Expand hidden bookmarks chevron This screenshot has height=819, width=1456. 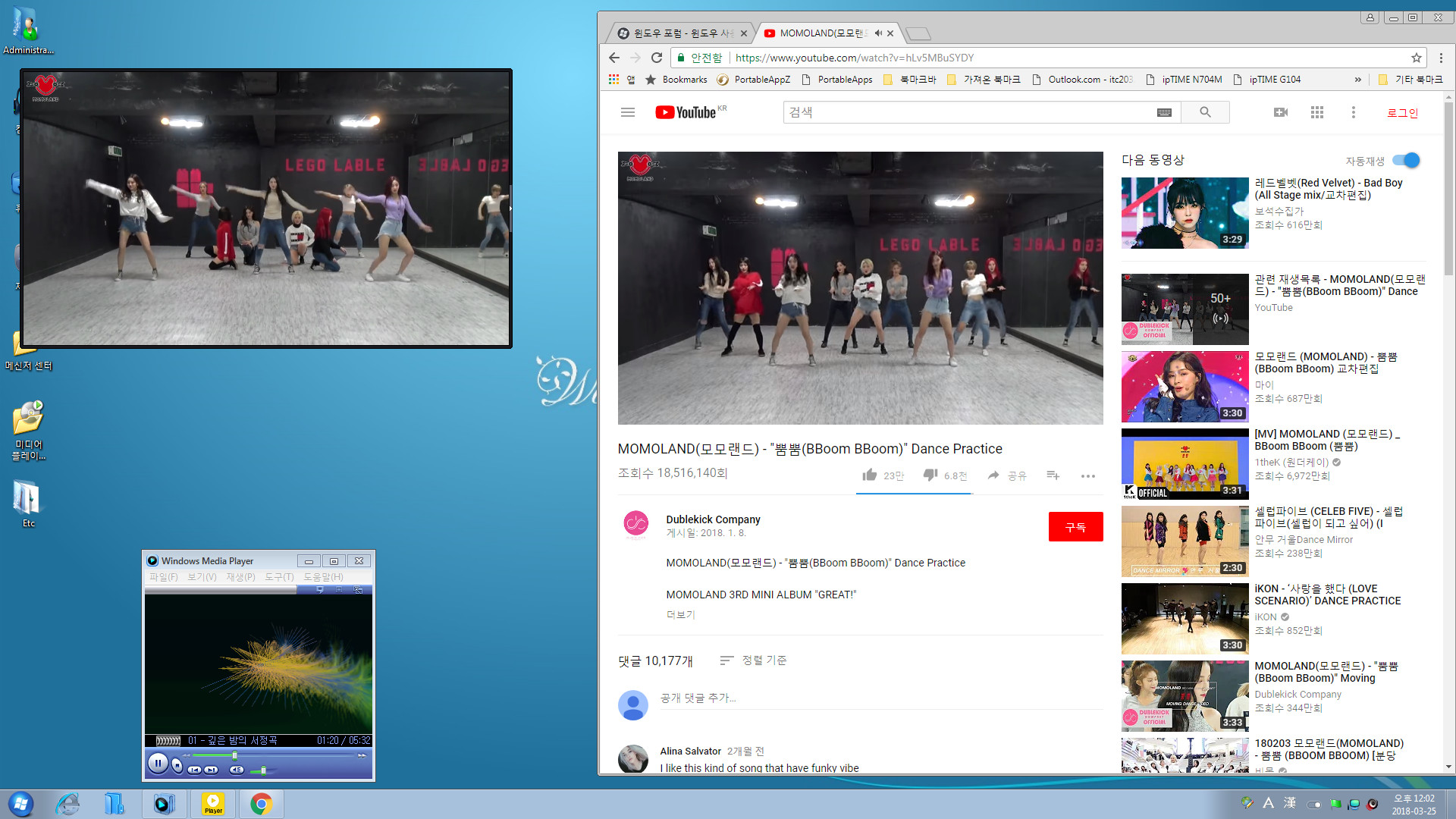pos(1357,80)
